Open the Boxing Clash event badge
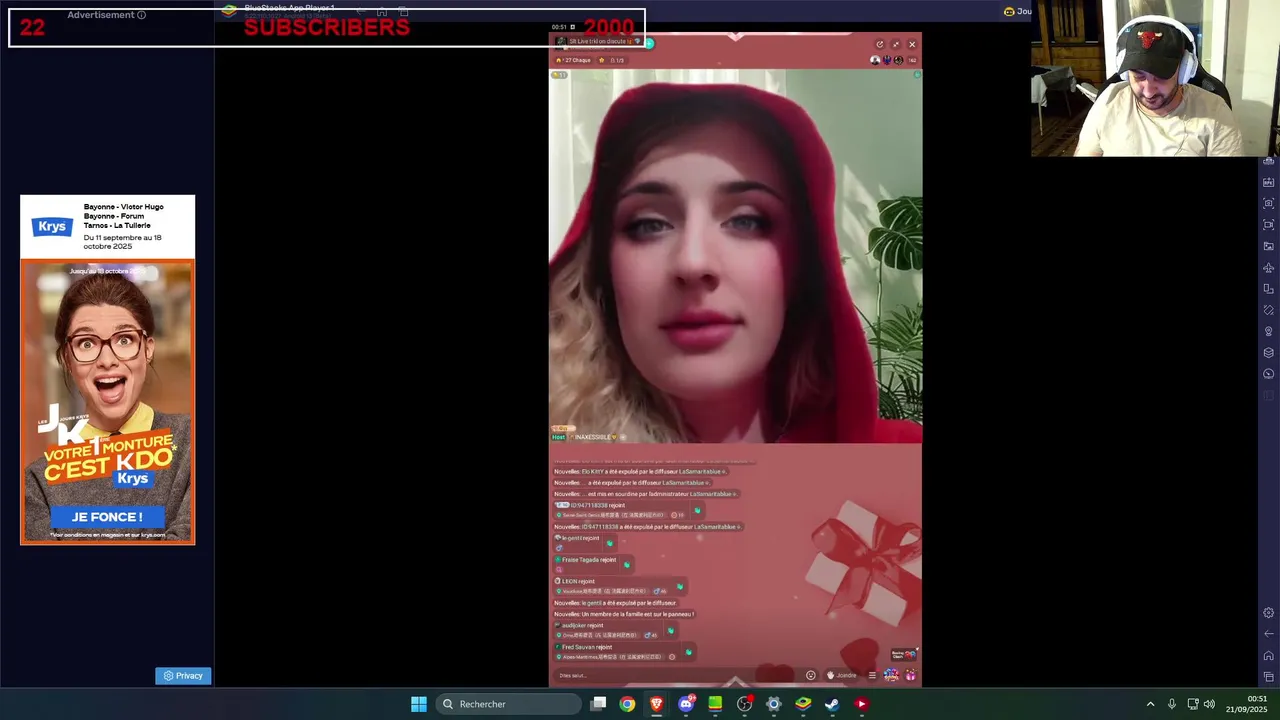1280x720 pixels. (x=904, y=654)
